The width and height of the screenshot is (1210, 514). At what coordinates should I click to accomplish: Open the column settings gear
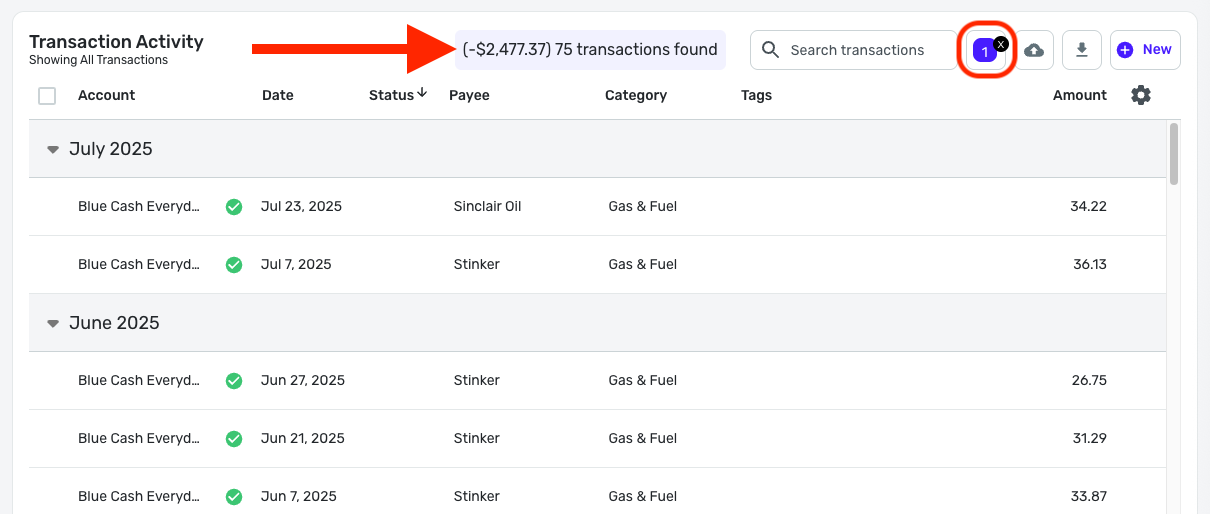click(x=1141, y=95)
